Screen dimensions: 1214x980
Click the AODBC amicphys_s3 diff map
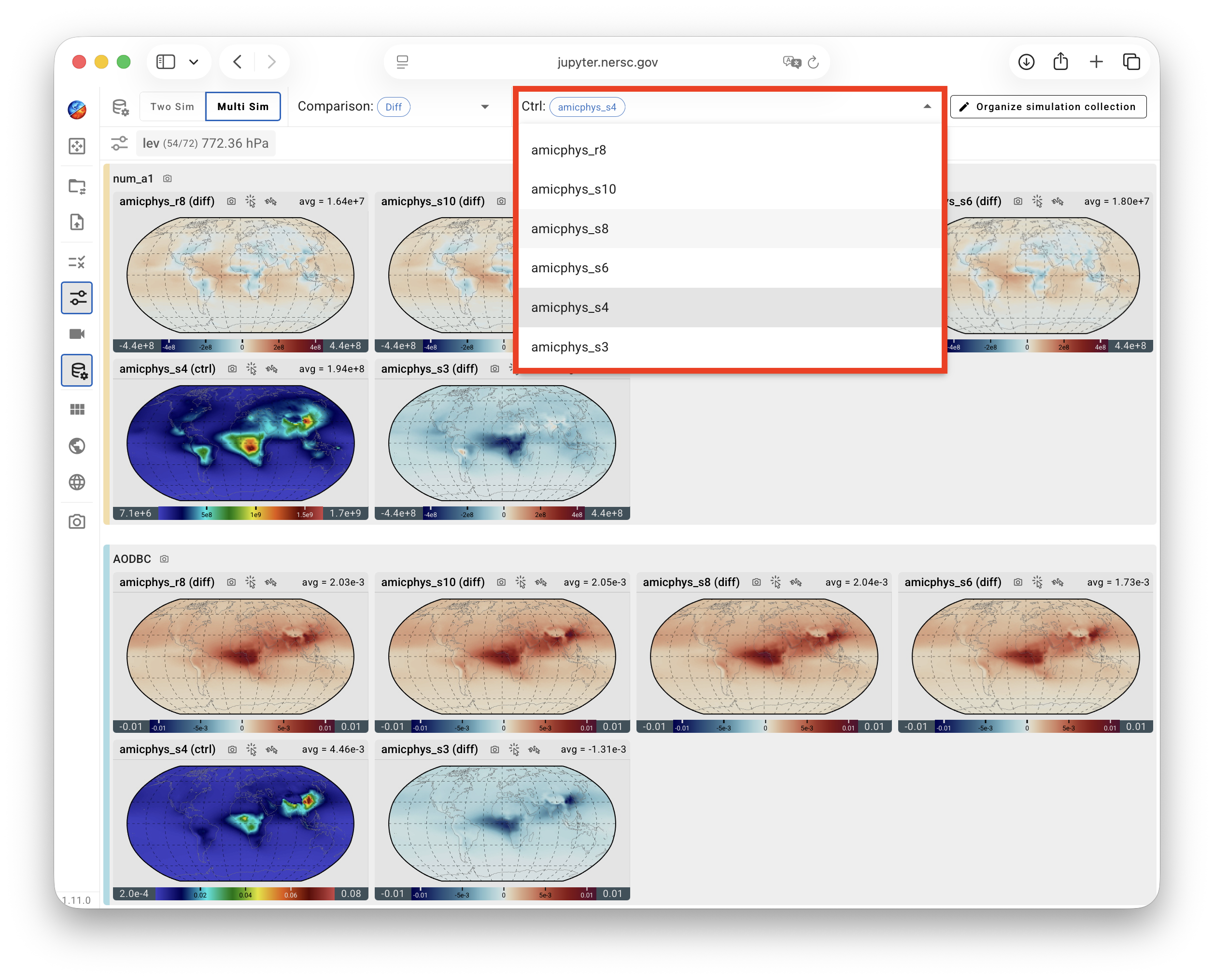(x=502, y=824)
